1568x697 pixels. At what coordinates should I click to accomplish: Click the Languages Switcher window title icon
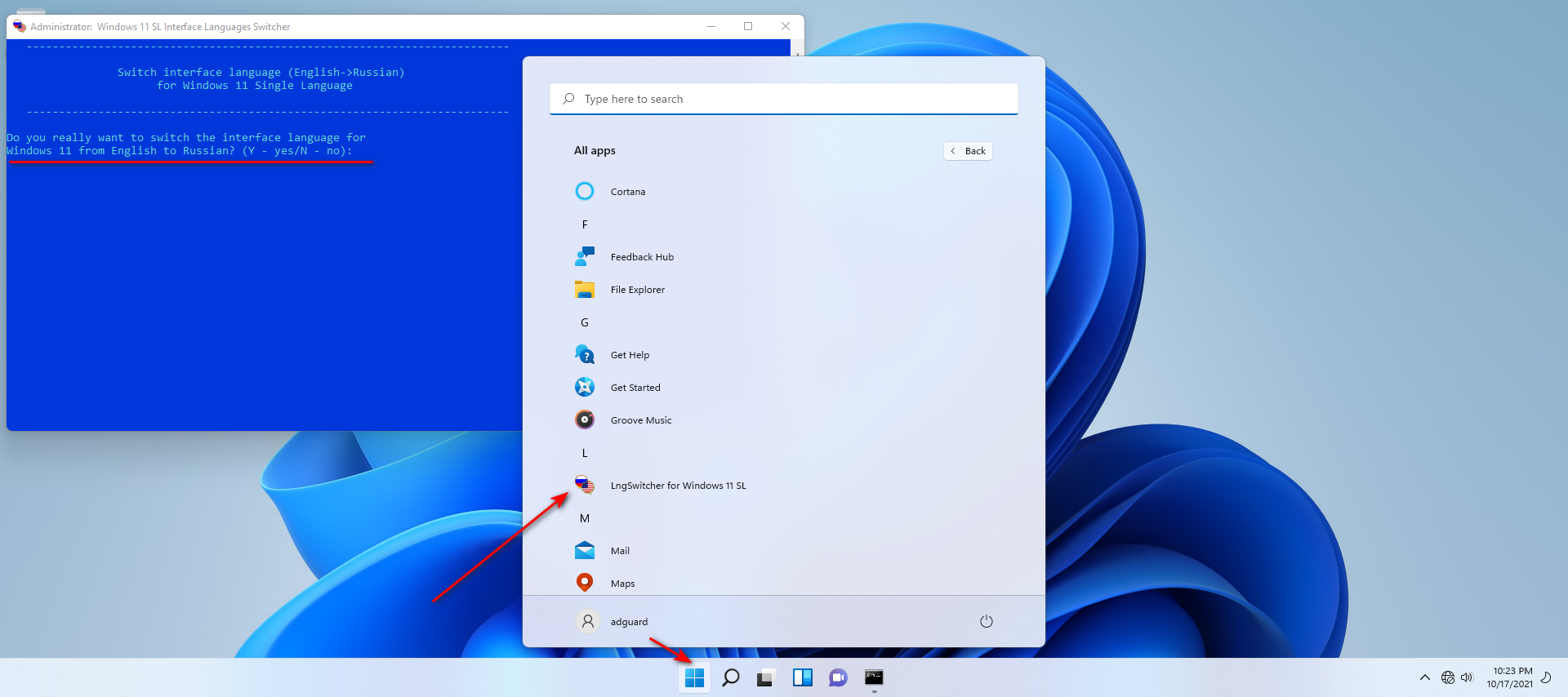[x=20, y=26]
